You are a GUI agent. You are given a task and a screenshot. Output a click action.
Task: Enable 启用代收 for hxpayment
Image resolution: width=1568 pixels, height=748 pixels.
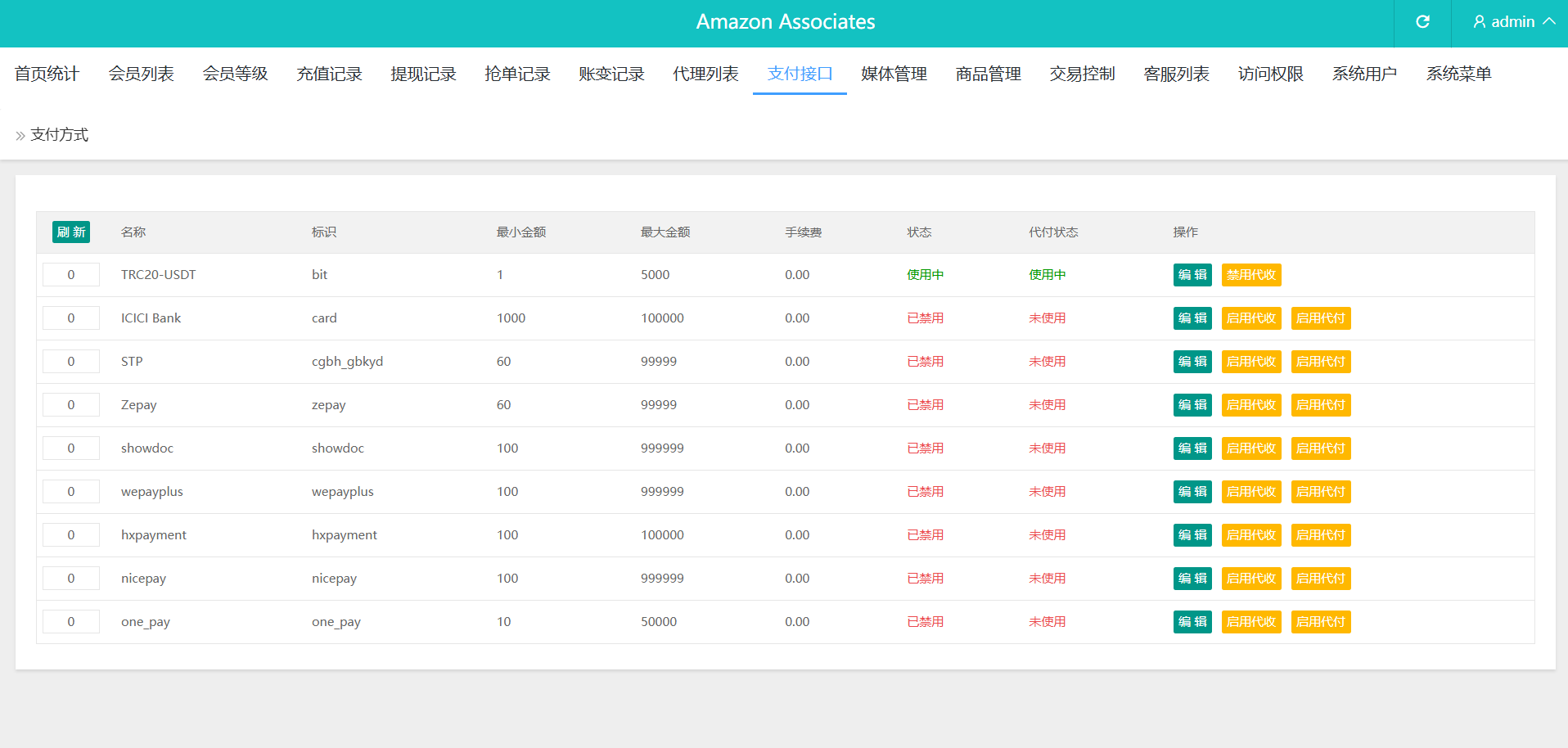coord(1250,535)
